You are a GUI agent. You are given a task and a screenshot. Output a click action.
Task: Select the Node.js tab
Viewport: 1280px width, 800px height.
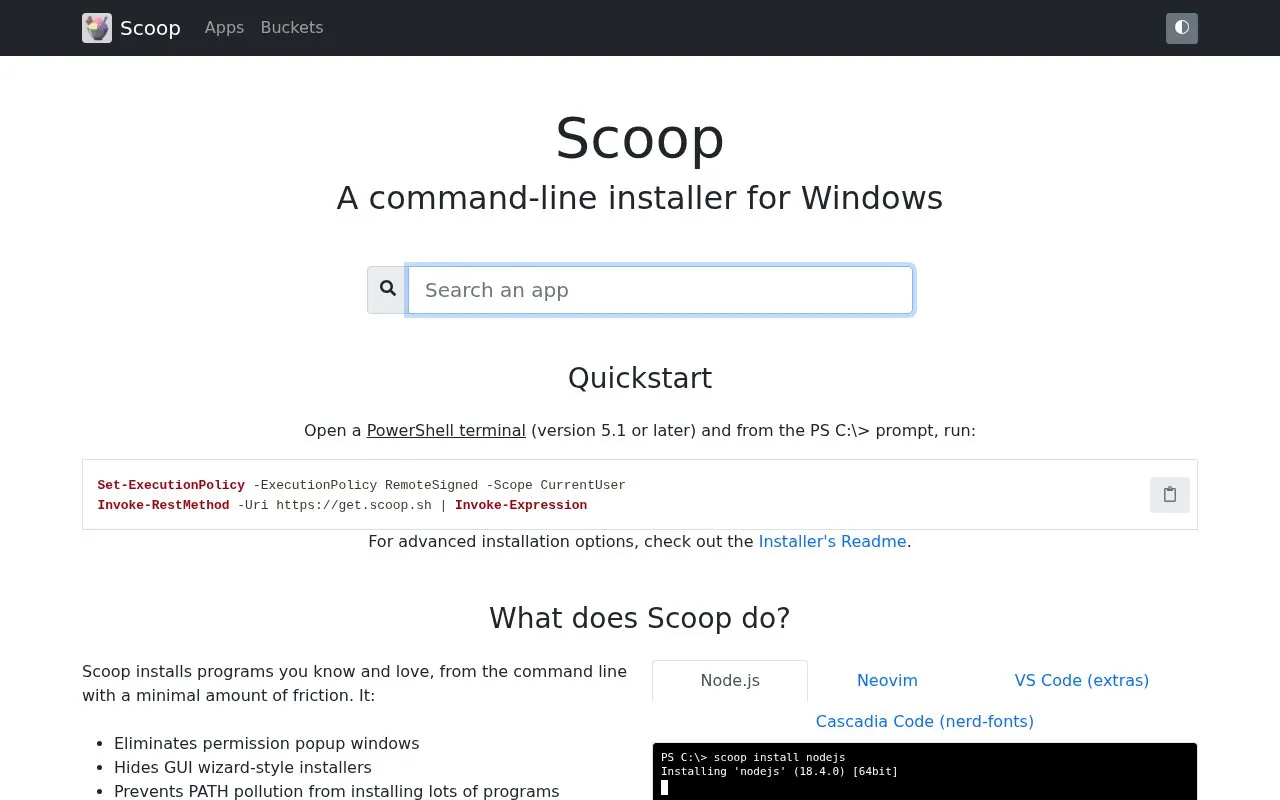[x=730, y=680]
